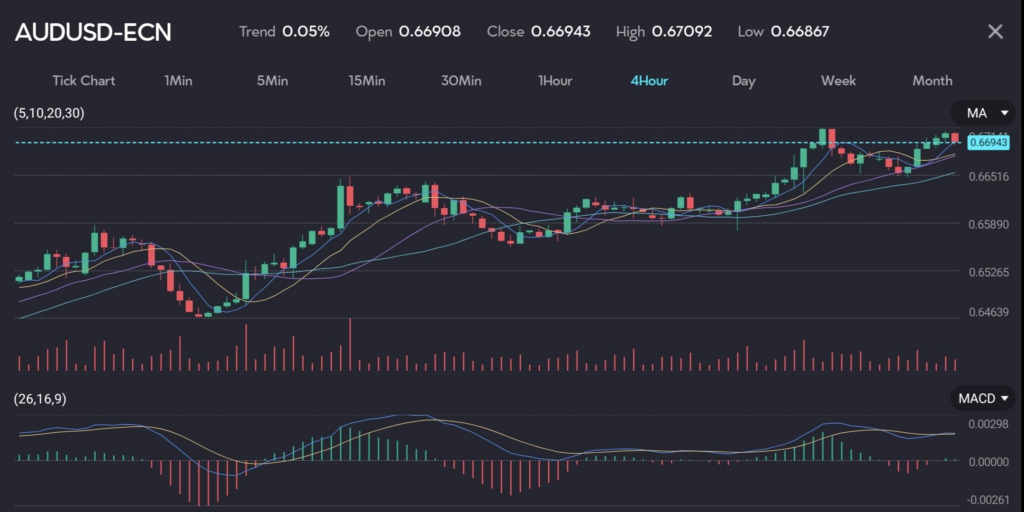
Task: Select the 1Min timeframe
Action: 178,81
